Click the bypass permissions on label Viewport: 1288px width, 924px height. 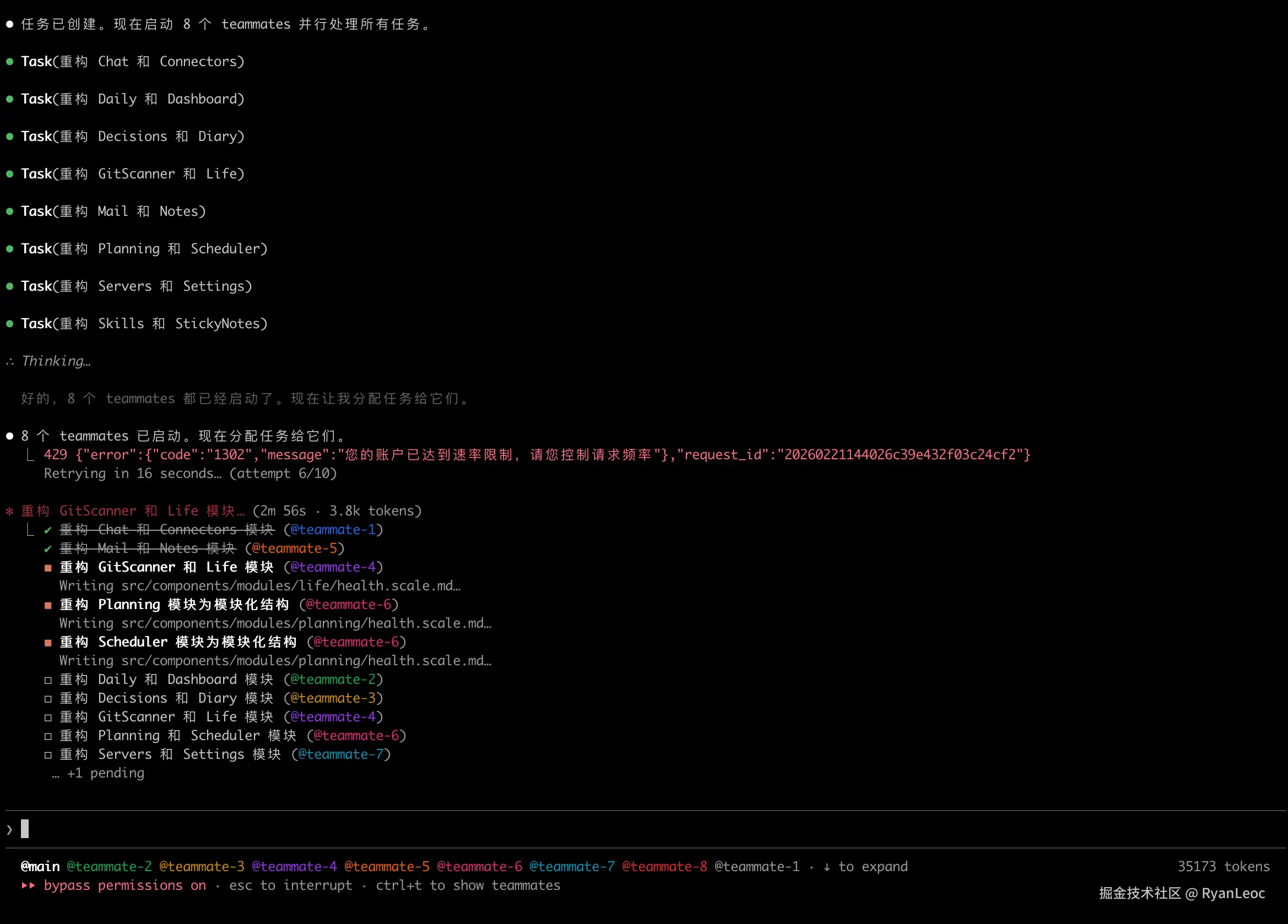coord(125,885)
